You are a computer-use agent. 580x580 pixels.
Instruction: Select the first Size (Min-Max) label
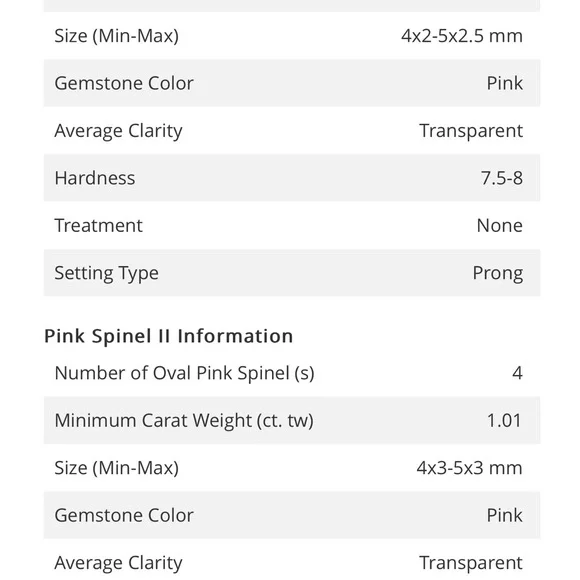click(x=117, y=36)
